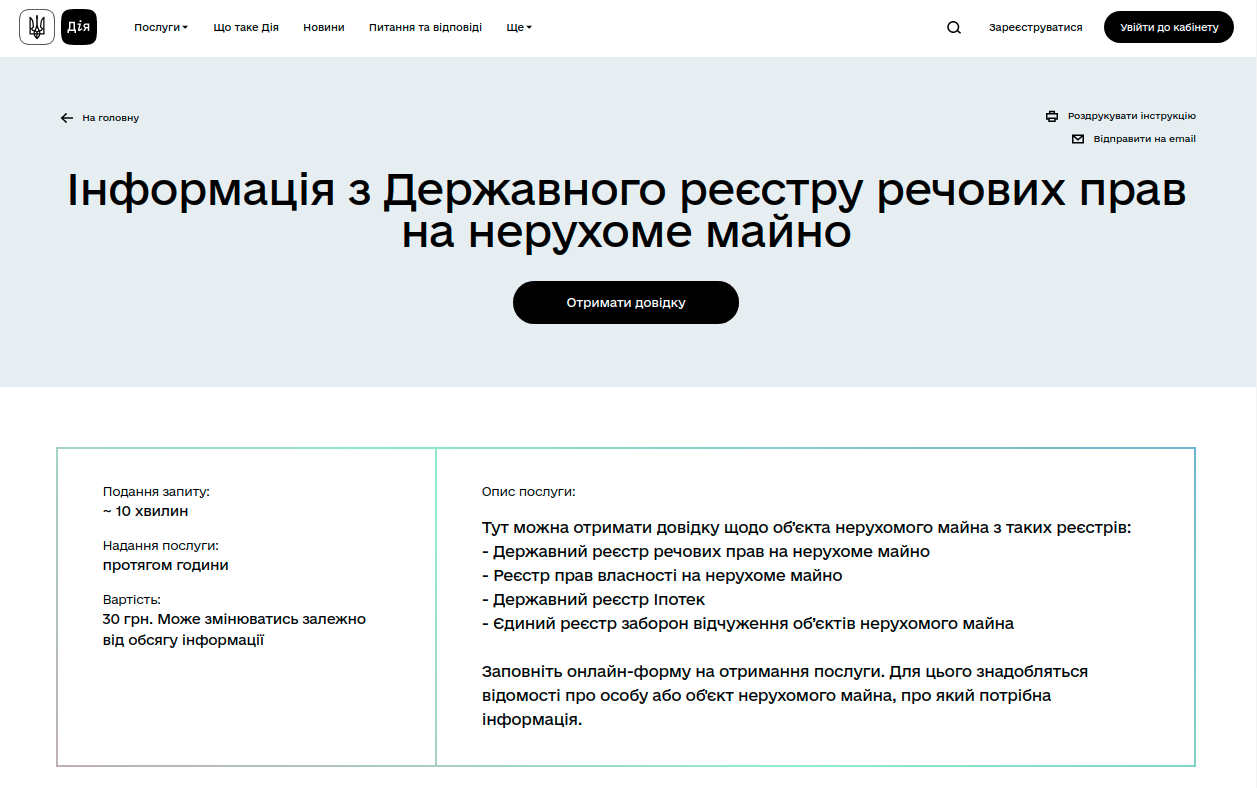Click the Тут можна отримати довідку sentence
Screen dimensions: 1257x788
(807, 528)
